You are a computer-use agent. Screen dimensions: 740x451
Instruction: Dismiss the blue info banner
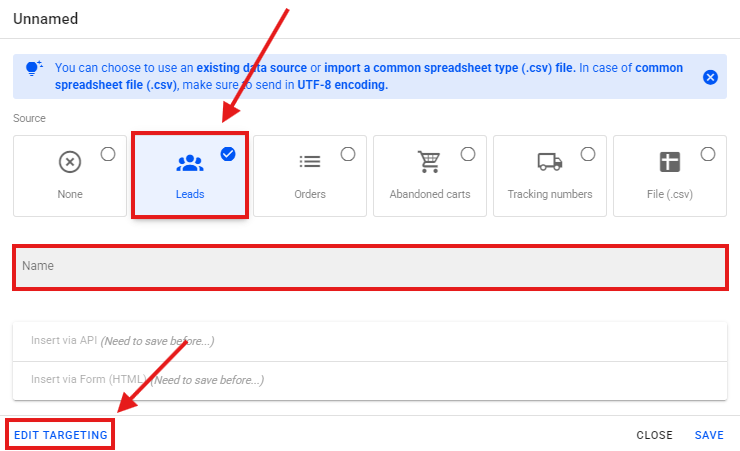(x=710, y=77)
